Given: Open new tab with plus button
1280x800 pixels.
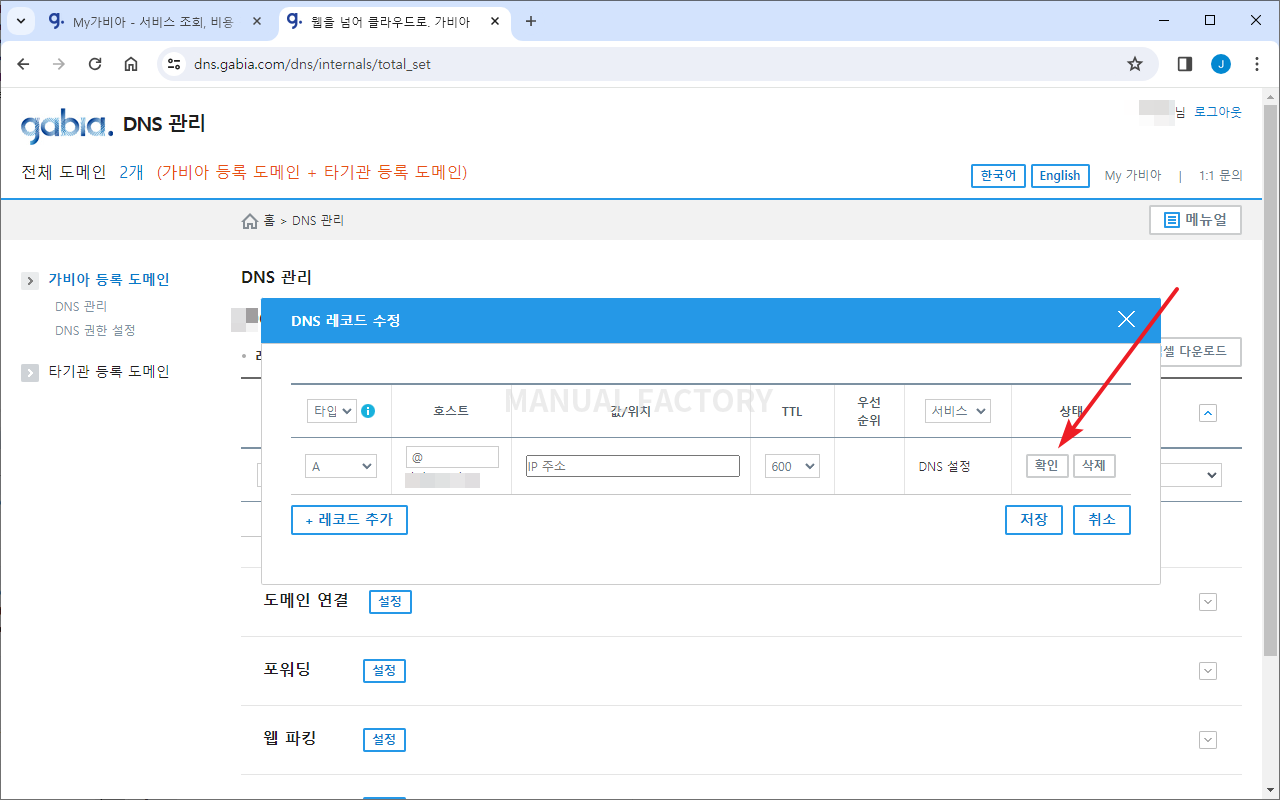Looking at the screenshot, I should pos(531,21).
